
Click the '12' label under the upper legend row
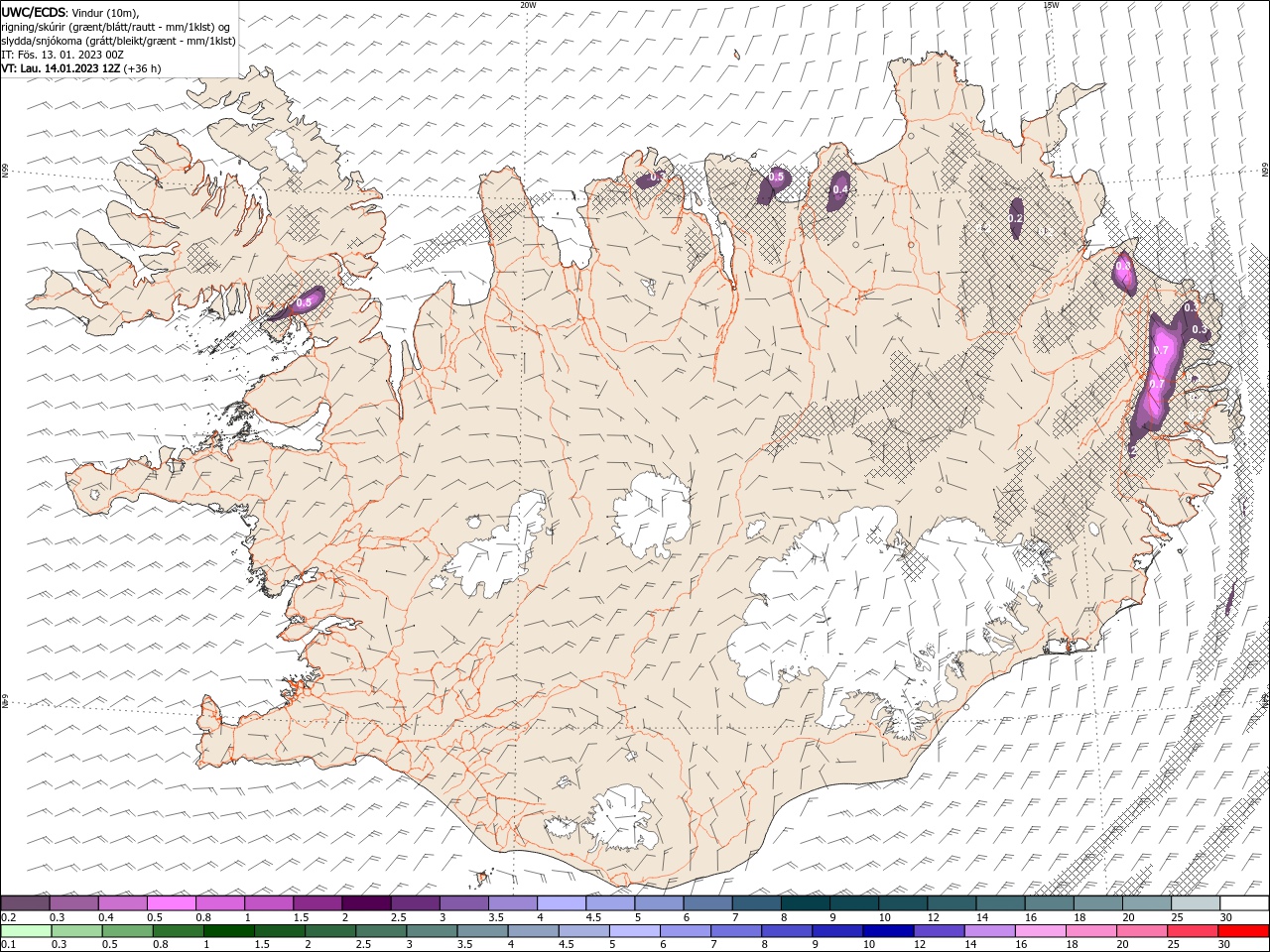(933, 917)
